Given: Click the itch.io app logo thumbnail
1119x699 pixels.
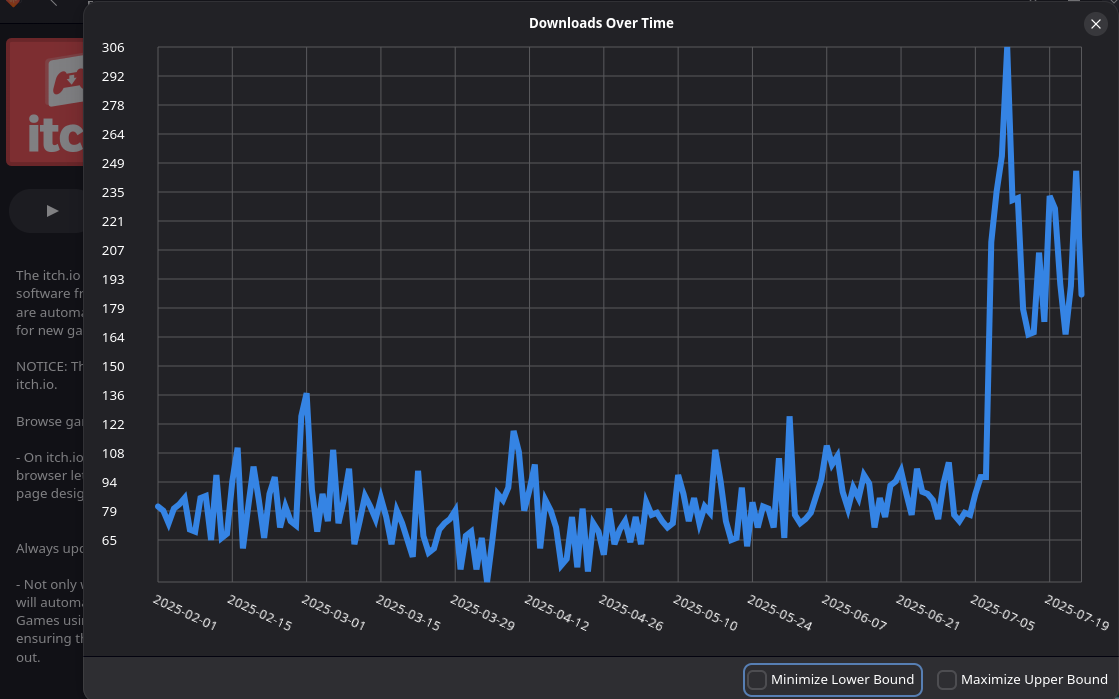Looking at the screenshot, I should tap(45, 102).
